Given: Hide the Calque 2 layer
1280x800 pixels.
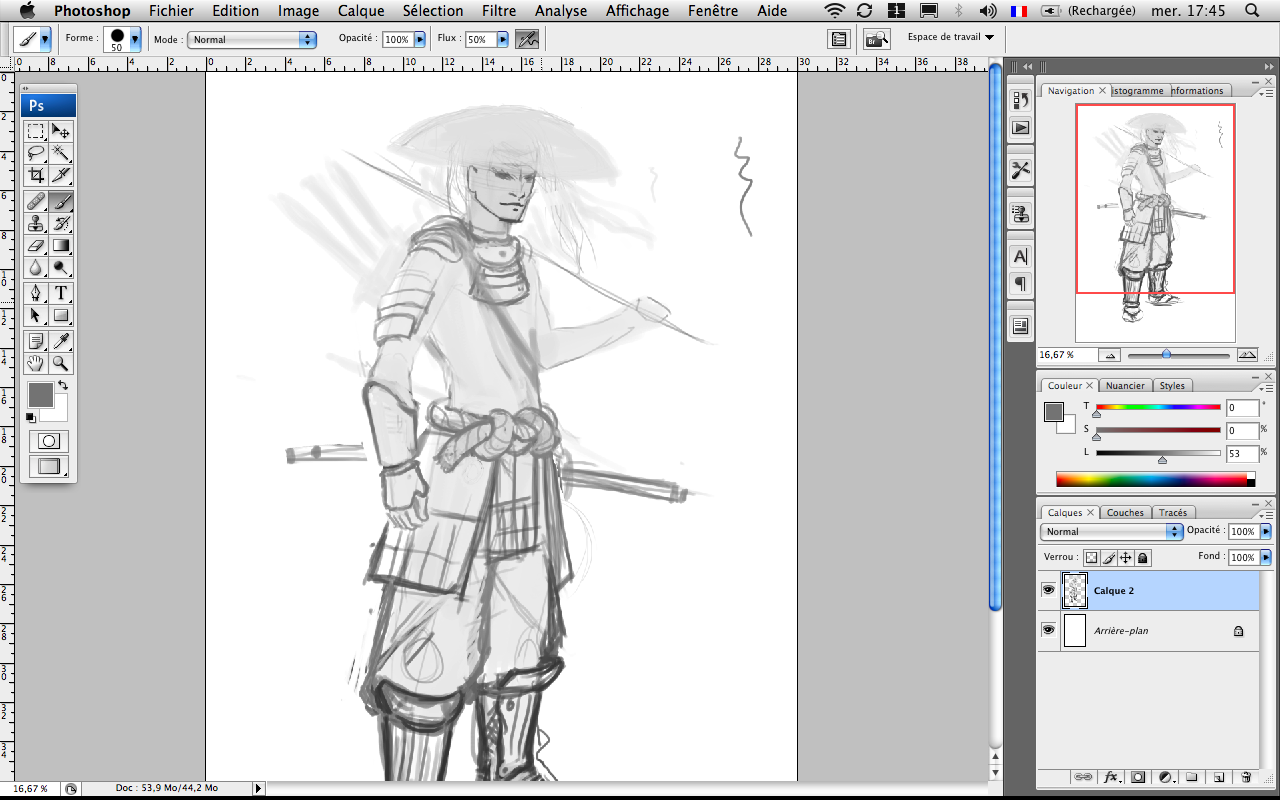Looking at the screenshot, I should click(1048, 590).
